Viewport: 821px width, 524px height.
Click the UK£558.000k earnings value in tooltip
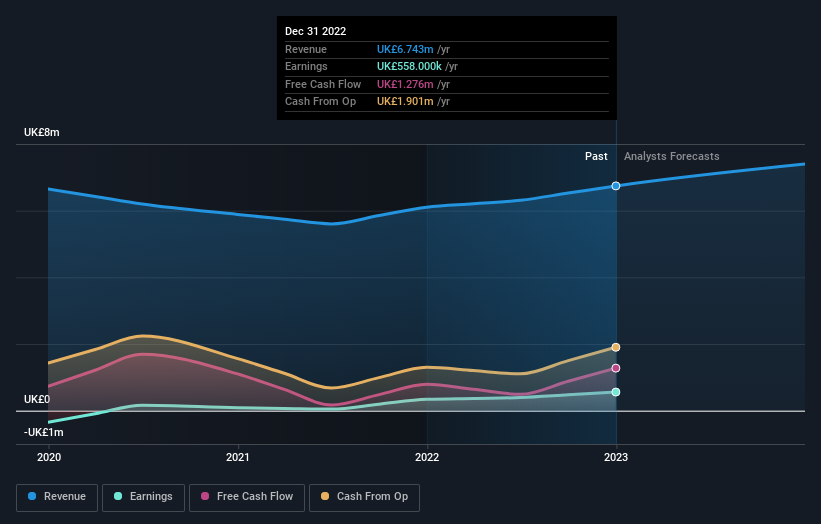point(409,66)
